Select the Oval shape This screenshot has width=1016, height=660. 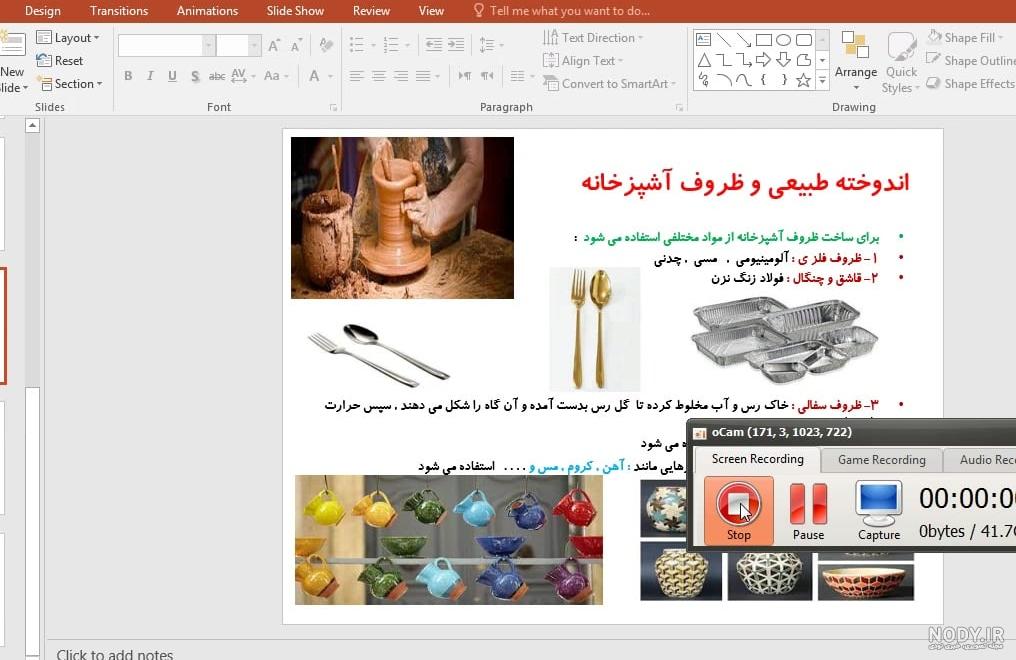[783, 40]
